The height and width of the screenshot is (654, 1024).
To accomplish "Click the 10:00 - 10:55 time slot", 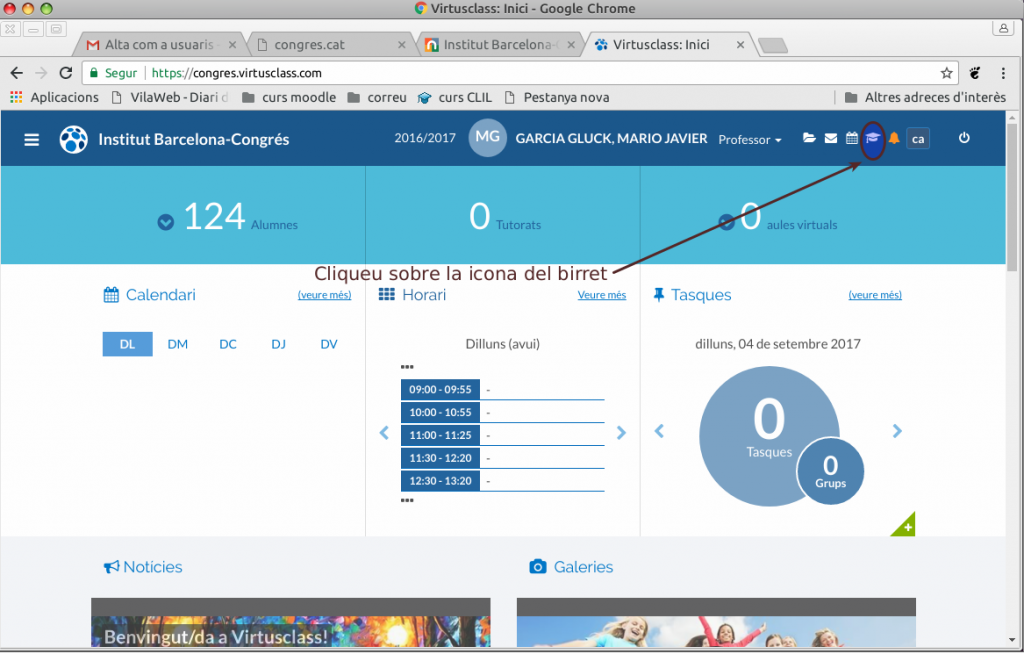I will pos(440,412).
